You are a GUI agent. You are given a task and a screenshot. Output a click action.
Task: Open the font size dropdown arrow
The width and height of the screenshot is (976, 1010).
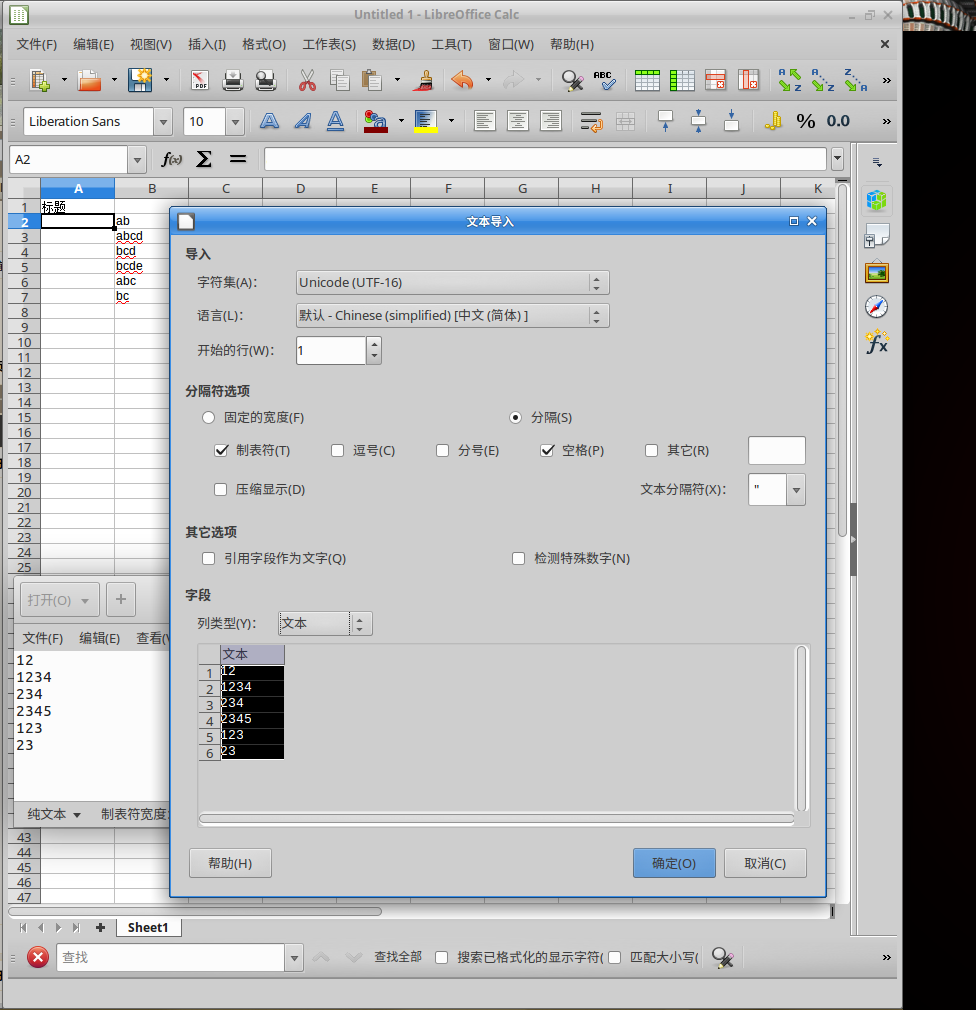coord(235,121)
